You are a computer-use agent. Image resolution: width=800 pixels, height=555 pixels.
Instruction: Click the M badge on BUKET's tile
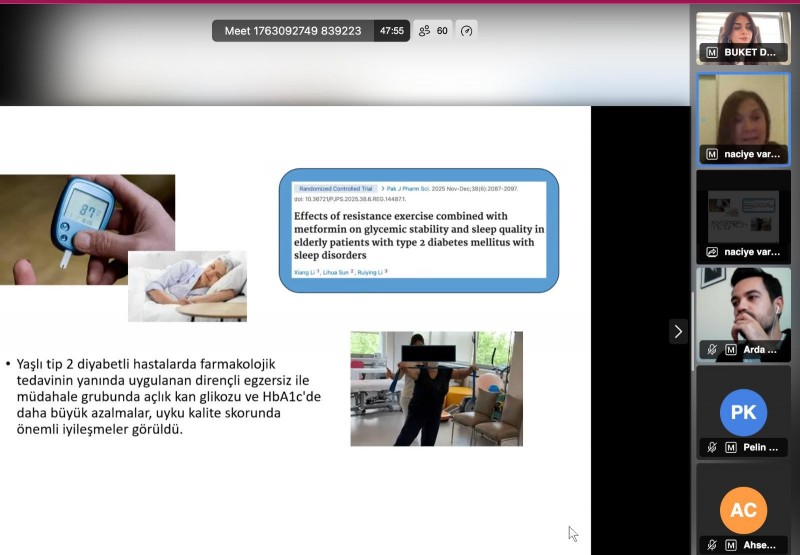pos(712,52)
